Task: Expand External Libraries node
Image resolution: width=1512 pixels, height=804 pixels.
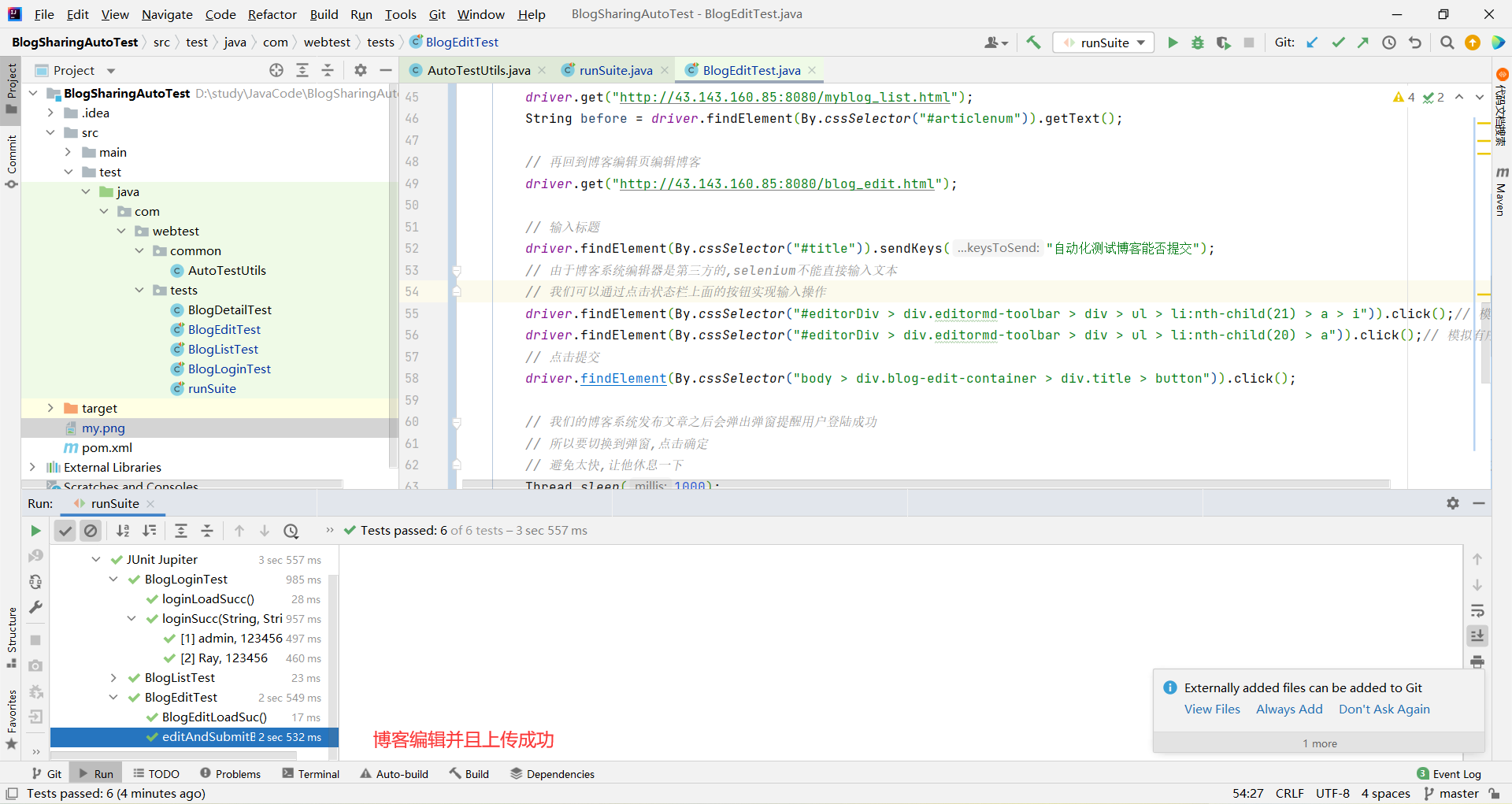Action: 32,467
